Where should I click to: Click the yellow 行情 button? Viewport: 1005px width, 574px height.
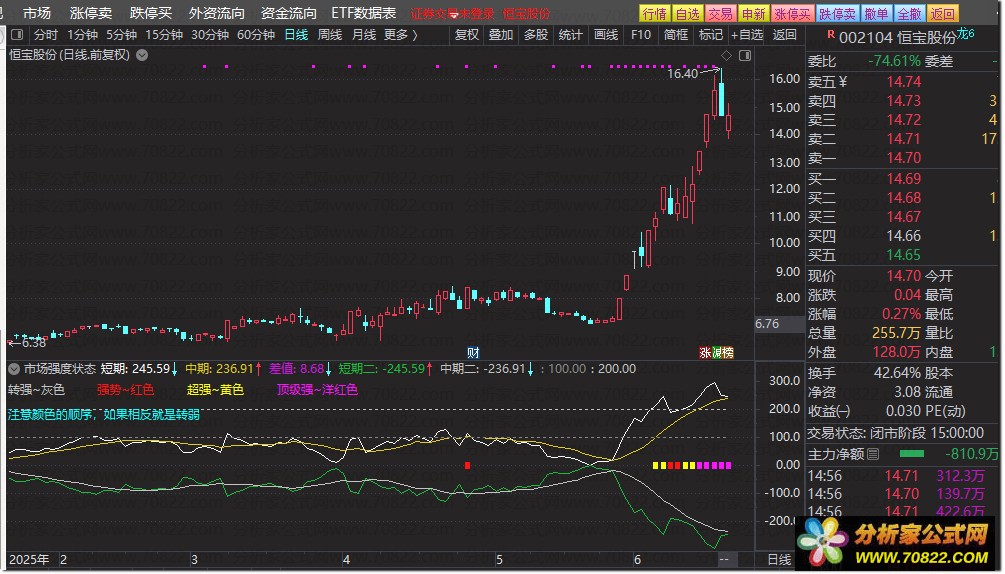point(654,13)
